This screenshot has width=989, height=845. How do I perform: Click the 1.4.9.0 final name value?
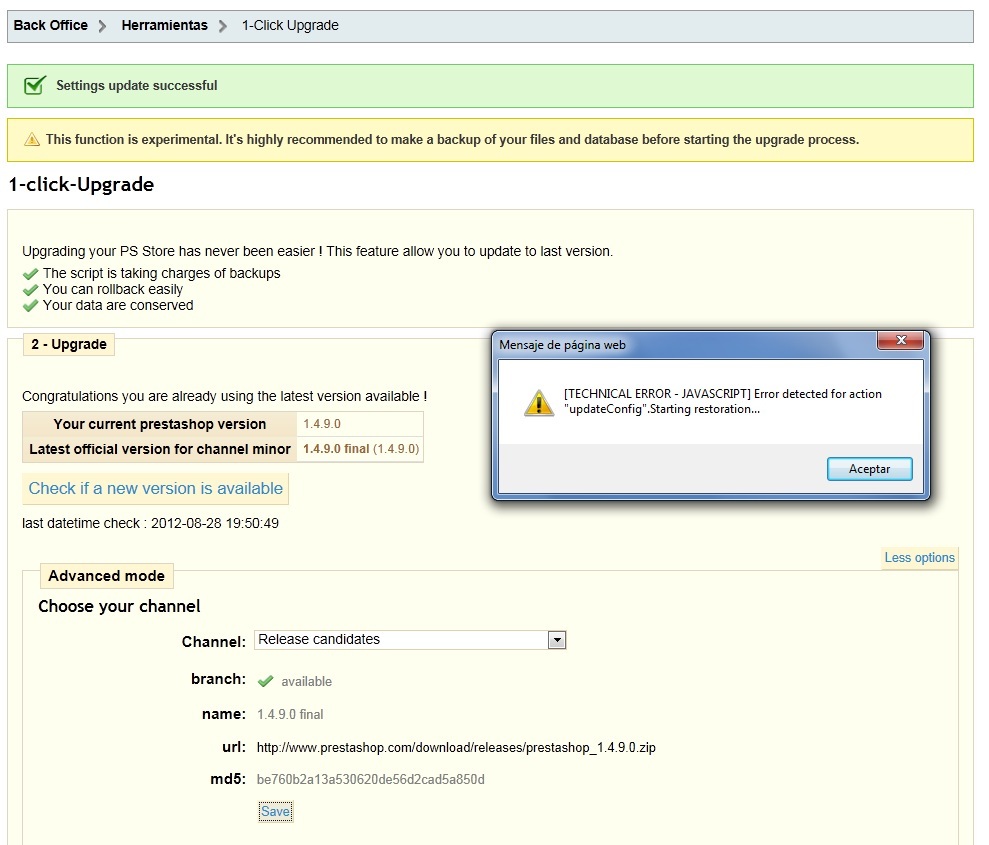coord(290,714)
